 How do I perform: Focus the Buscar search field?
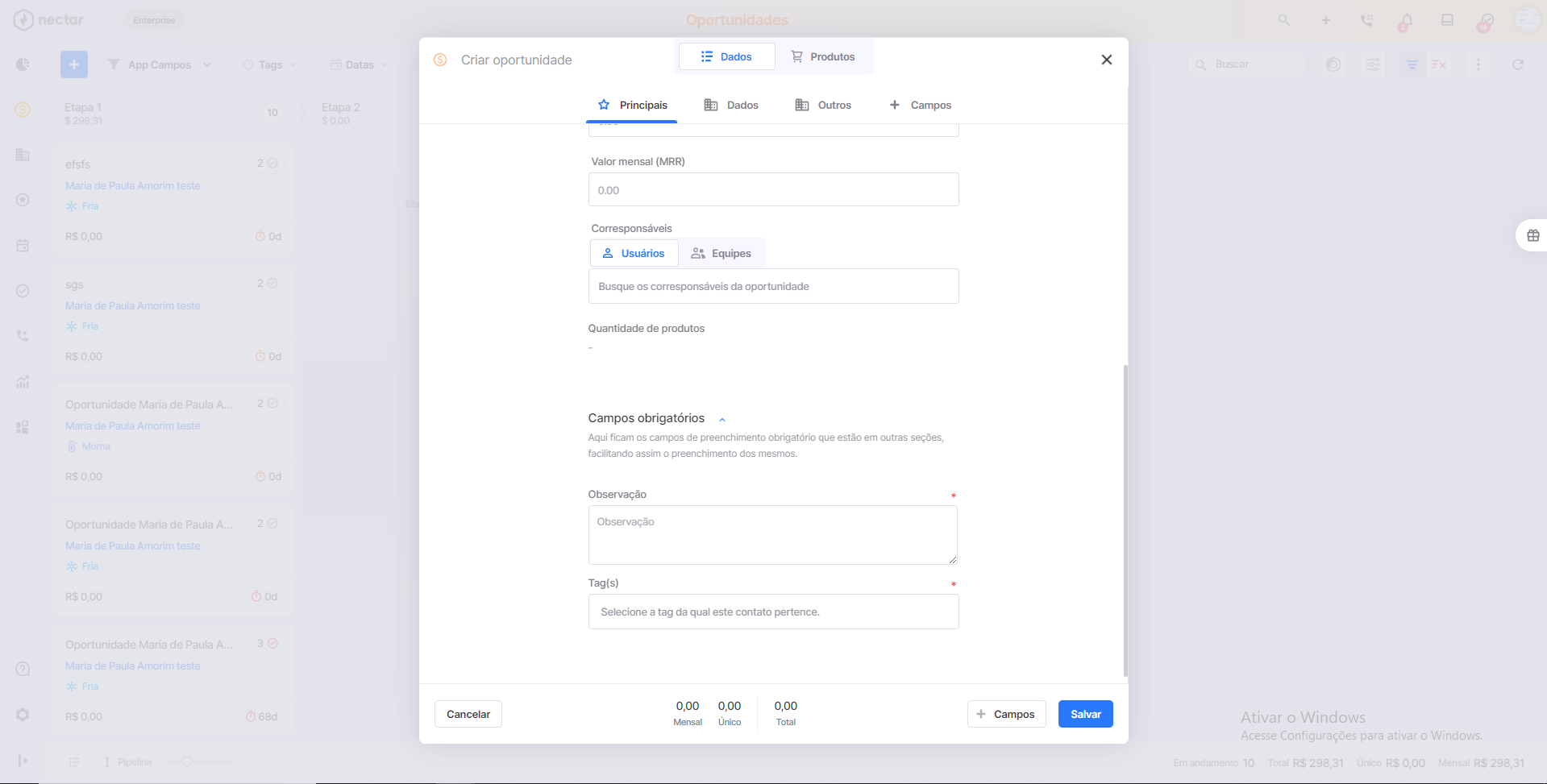coord(1248,64)
